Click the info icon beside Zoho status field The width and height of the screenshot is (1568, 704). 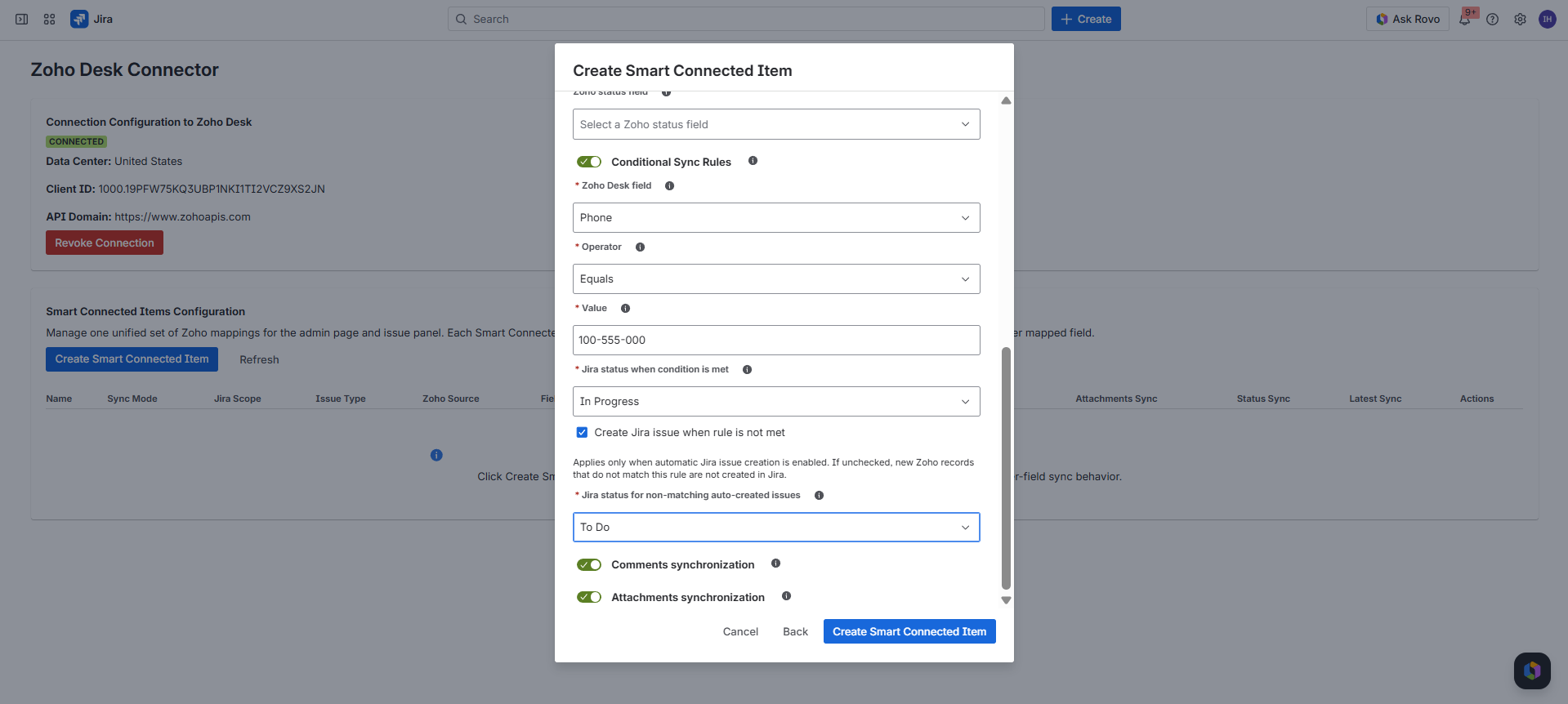coord(666,92)
